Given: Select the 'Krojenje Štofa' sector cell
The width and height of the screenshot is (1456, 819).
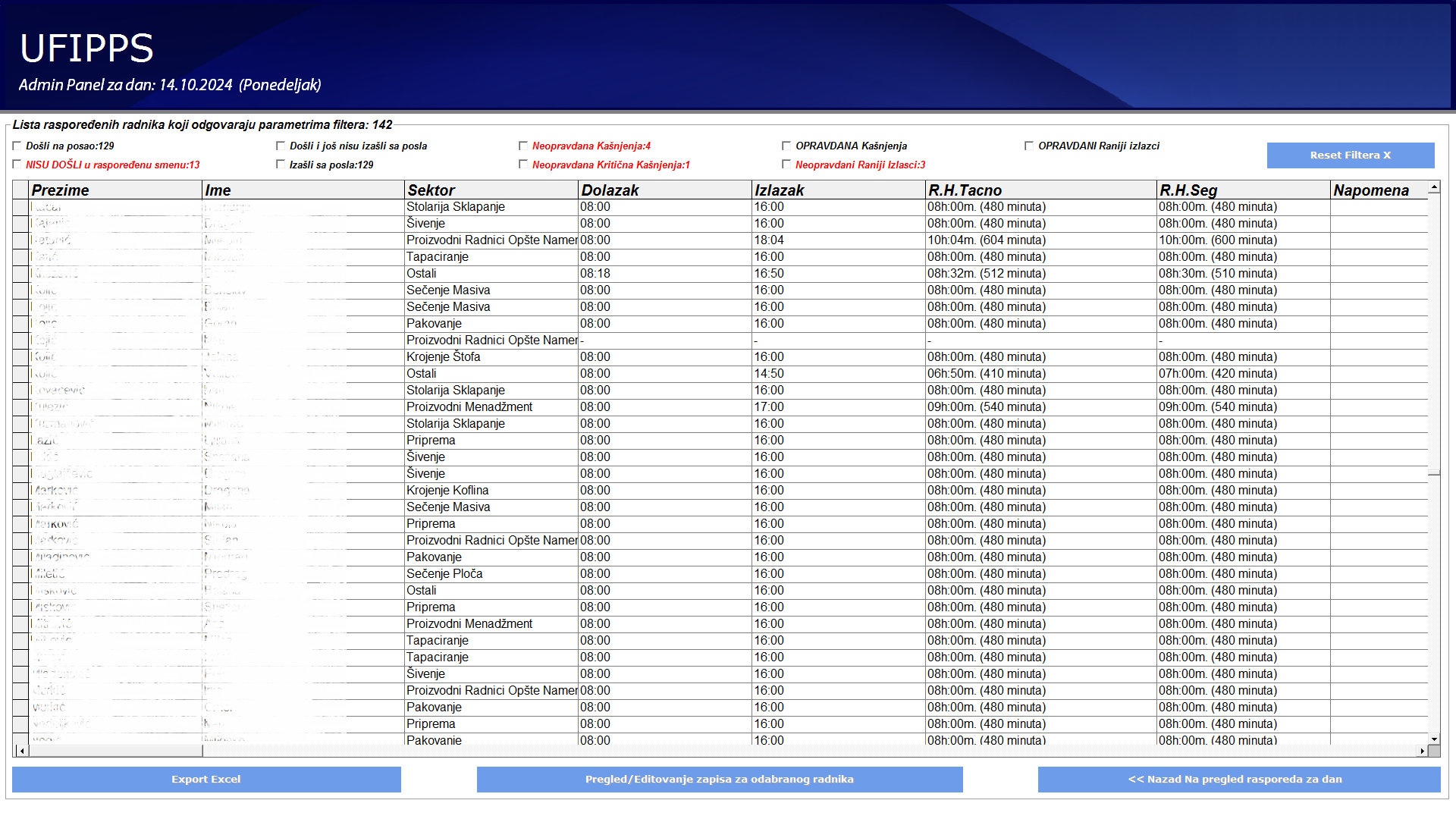Looking at the screenshot, I should [x=491, y=357].
